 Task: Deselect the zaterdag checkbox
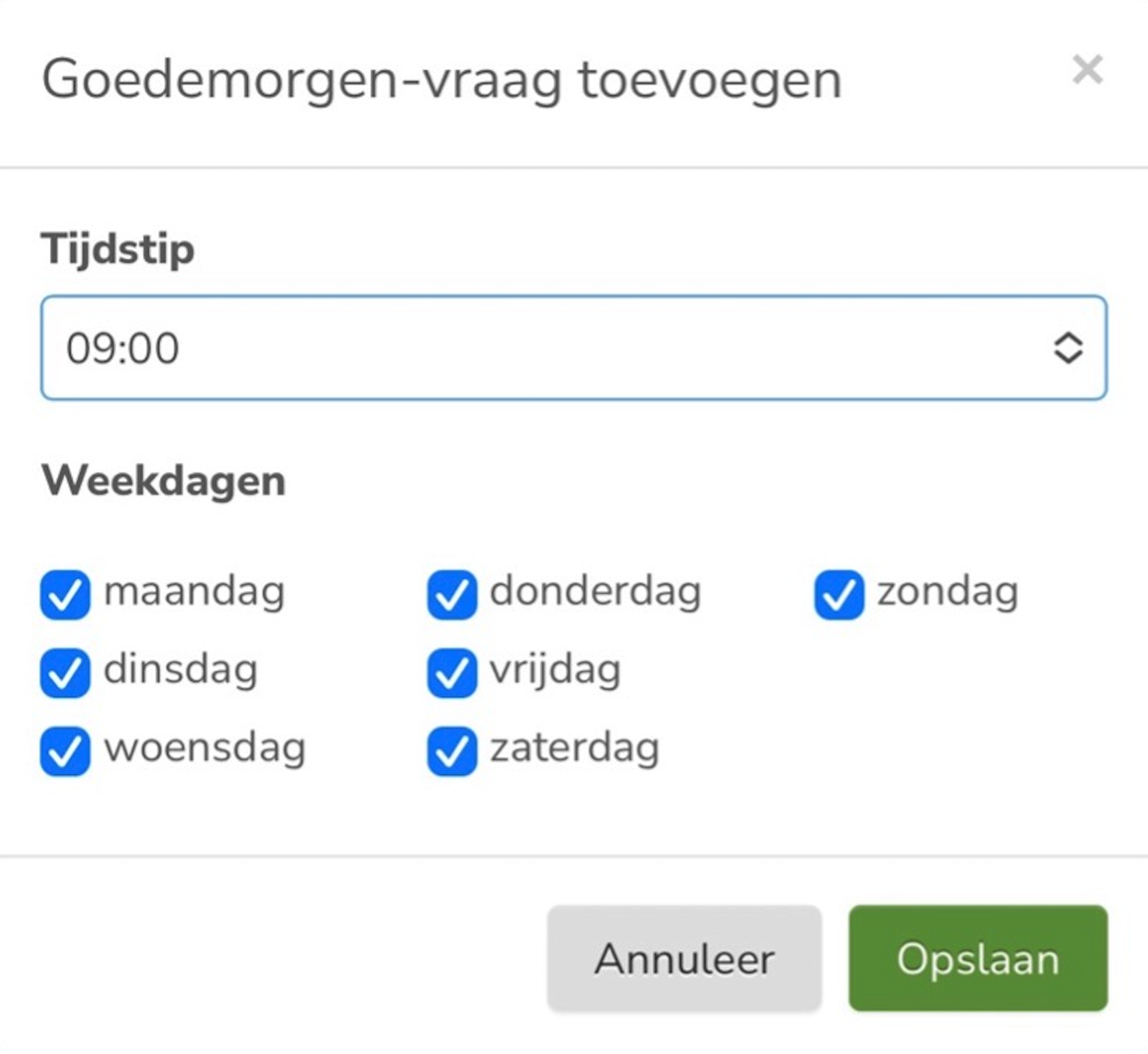[452, 751]
